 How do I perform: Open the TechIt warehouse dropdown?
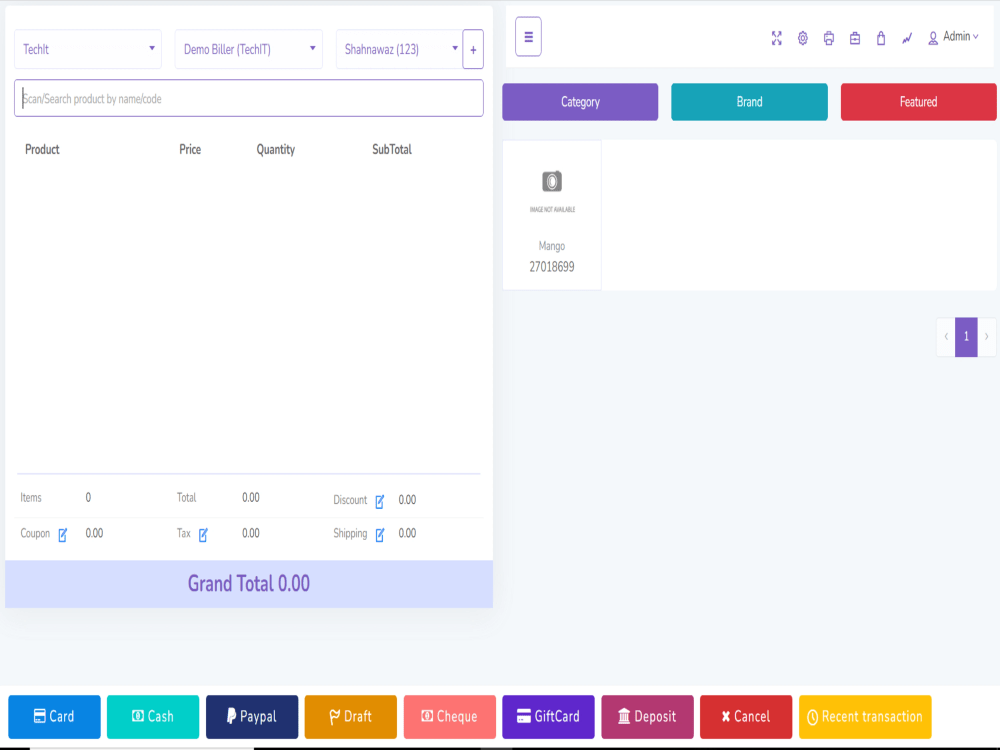point(88,48)
